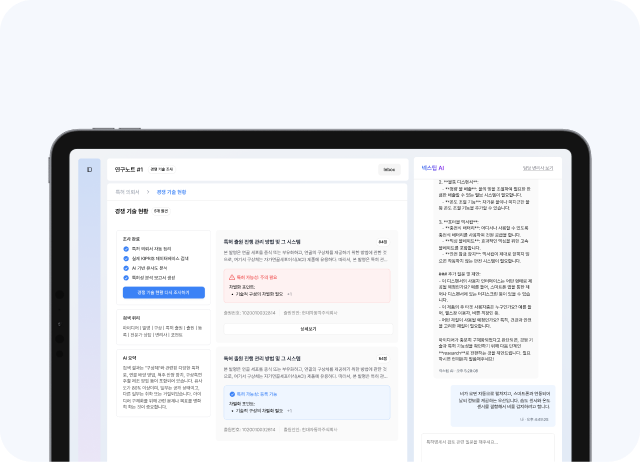The width and height of the screenshot is (640, 462).
Task: Click the 넥스팁 AI panel title
Action: tap(433, 168)
